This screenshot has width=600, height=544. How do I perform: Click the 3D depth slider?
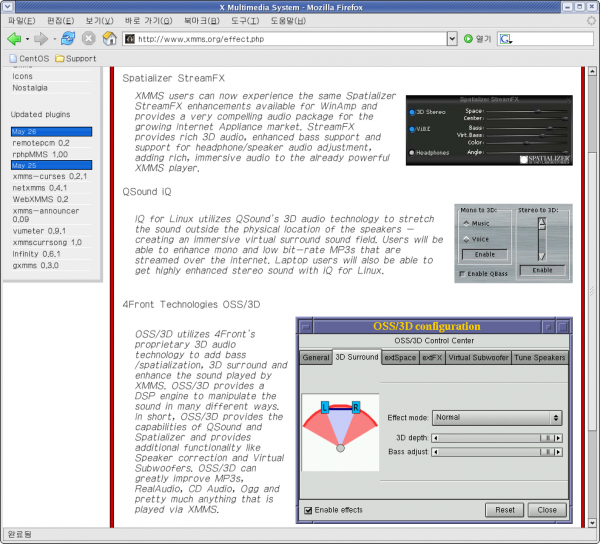497,438
